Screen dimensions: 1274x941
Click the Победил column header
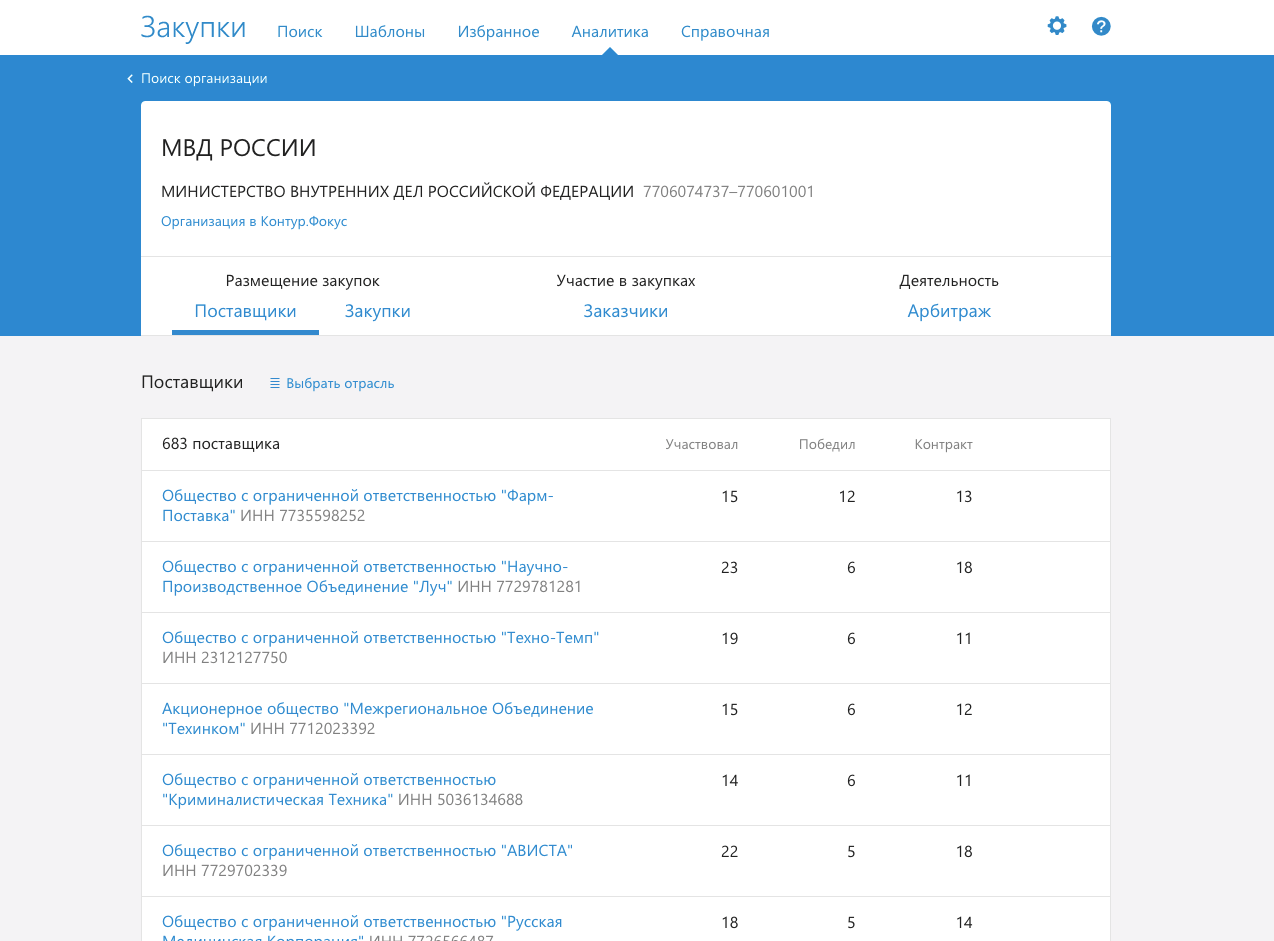pos(827,444)
